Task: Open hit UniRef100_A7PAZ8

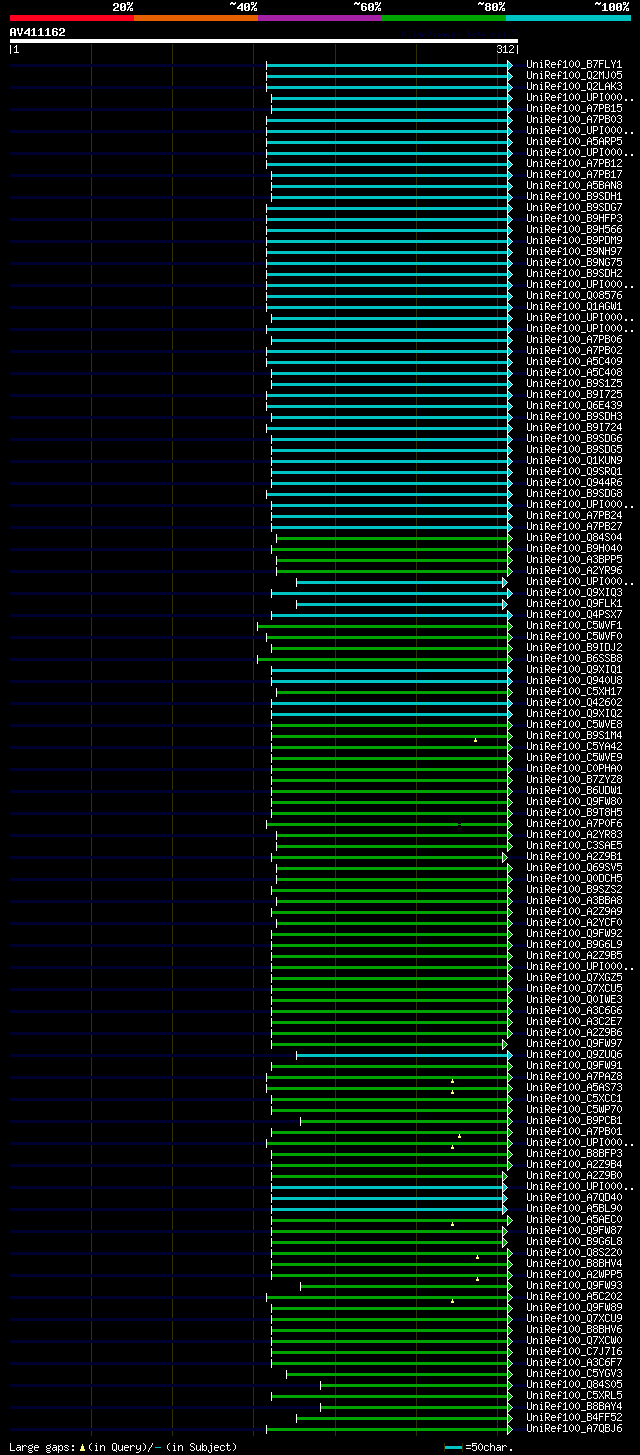Action: click(574, 1077)
